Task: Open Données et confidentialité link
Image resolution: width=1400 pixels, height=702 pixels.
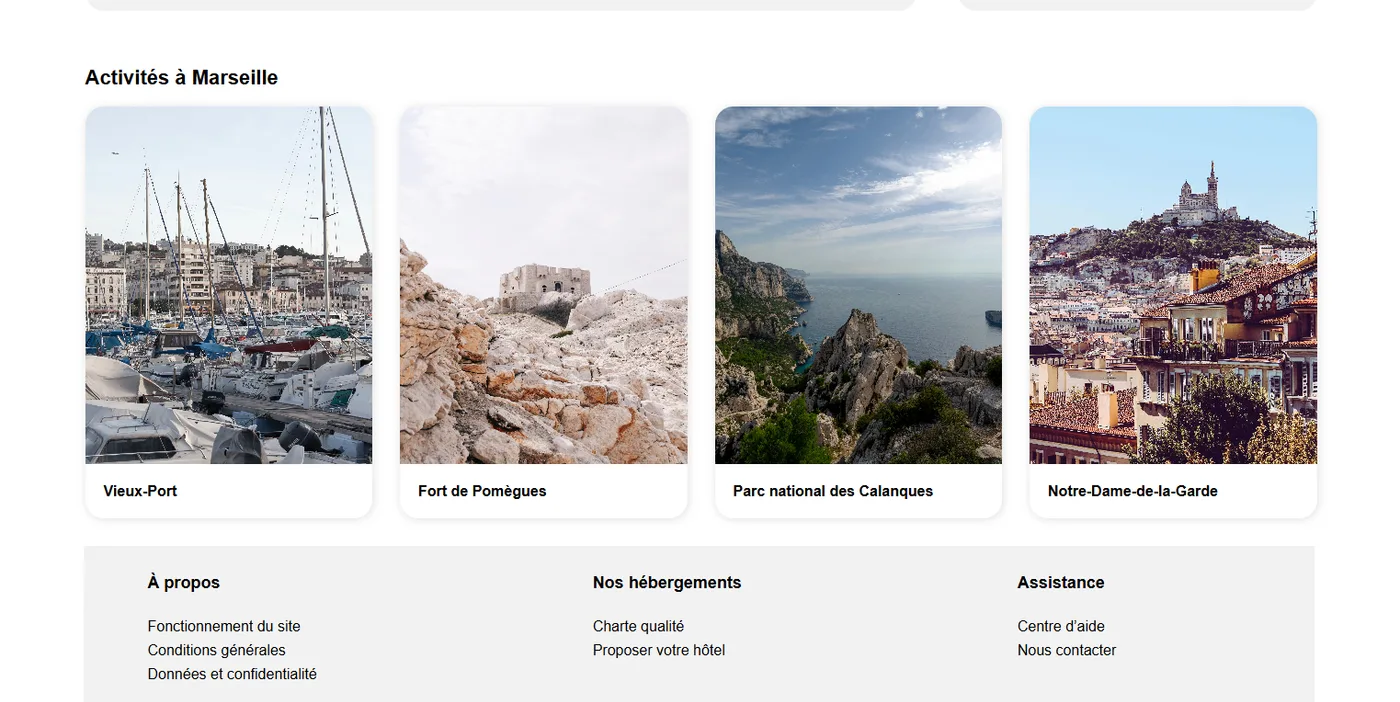Action: point(232,674)
